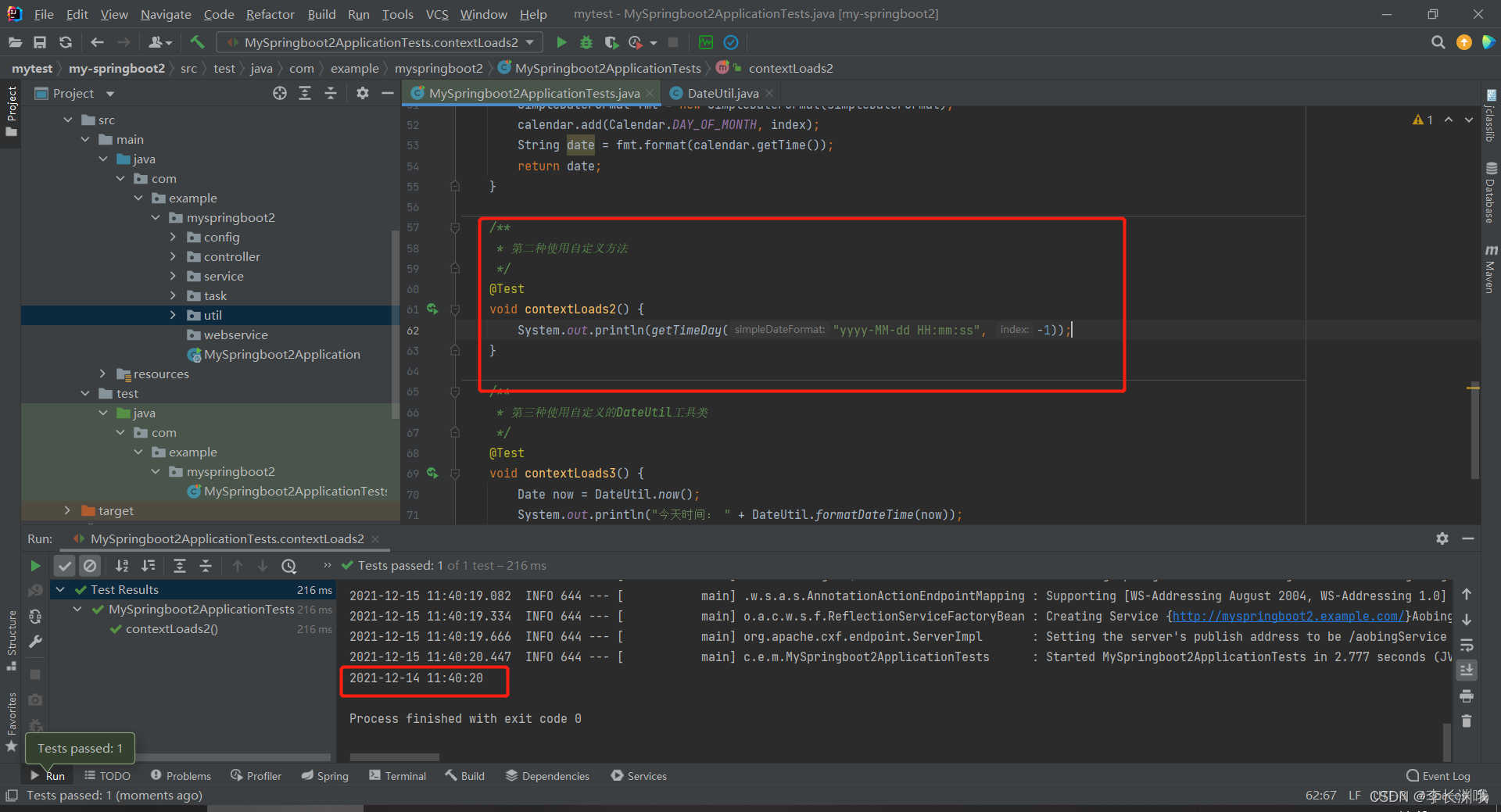Run tests with the green play toolbar icon
The image size is (1501, 812).
[x=561, y=42]
